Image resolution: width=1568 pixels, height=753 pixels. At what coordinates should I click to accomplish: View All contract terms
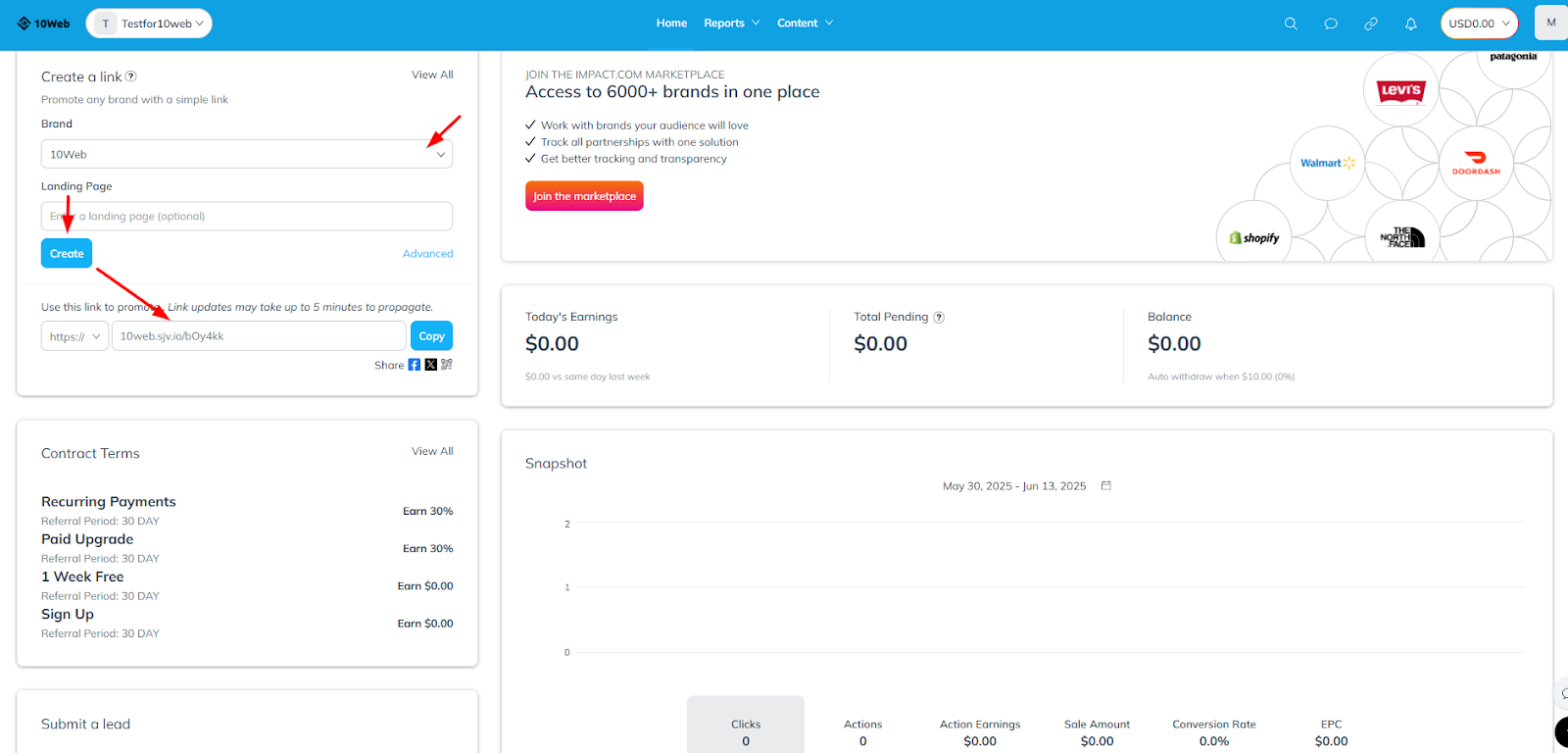point(432,451)
